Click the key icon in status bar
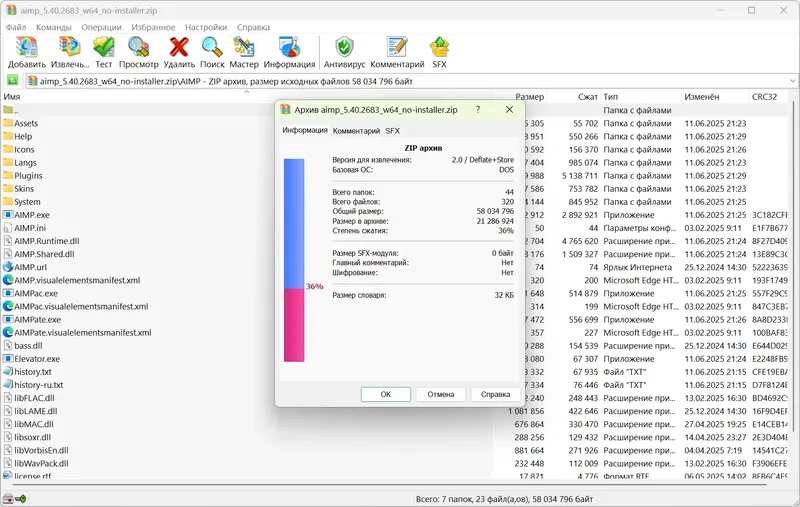 (x=21, y=498)
